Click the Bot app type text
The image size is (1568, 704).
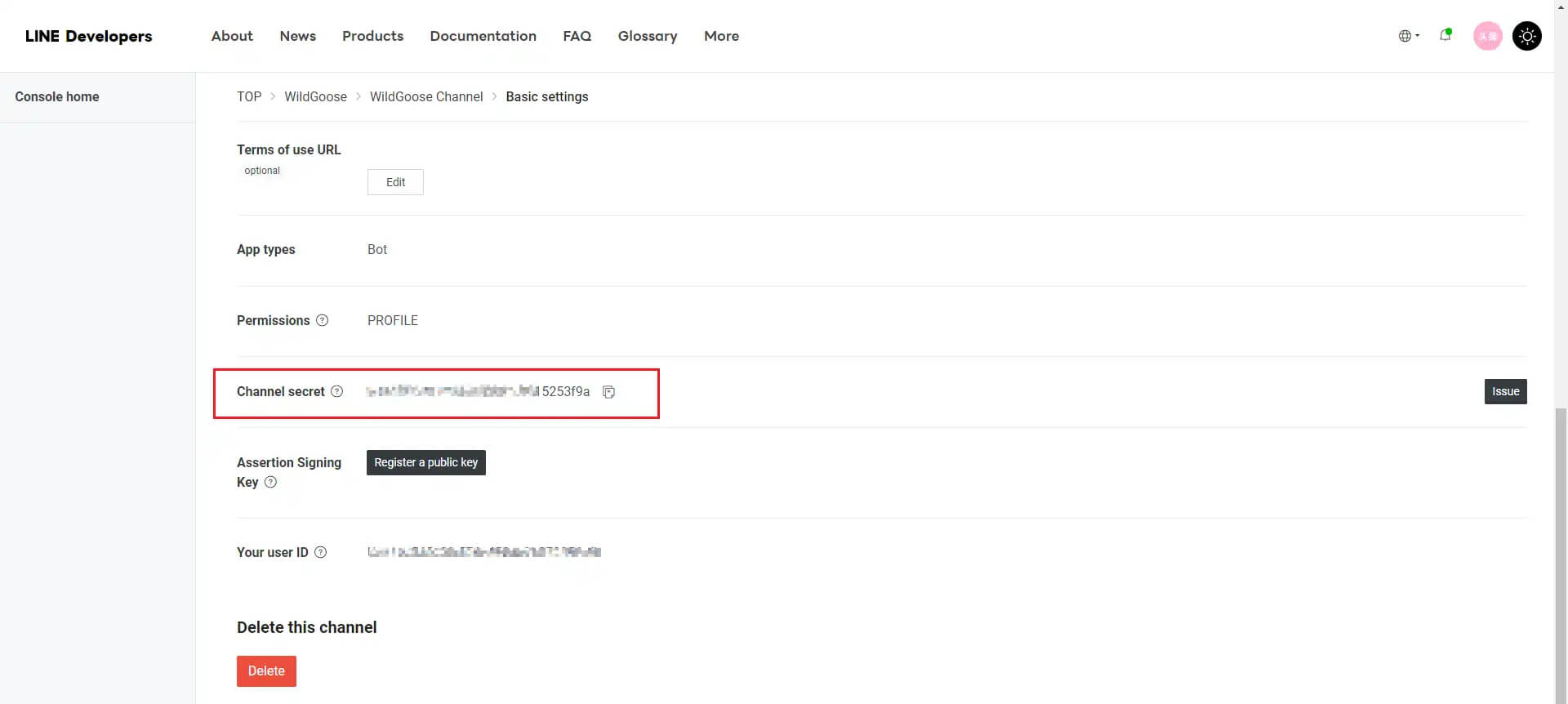point(376,249)
